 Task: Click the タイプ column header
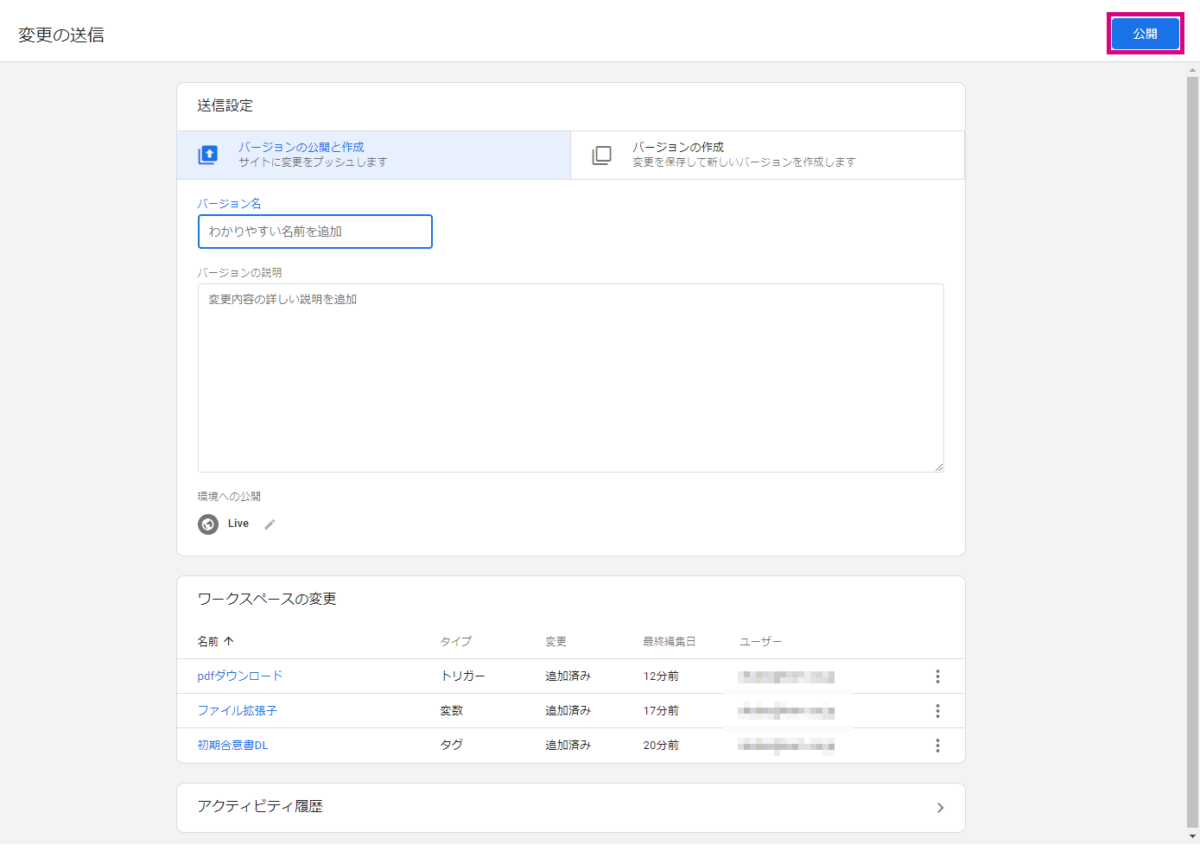click(456, 641)
